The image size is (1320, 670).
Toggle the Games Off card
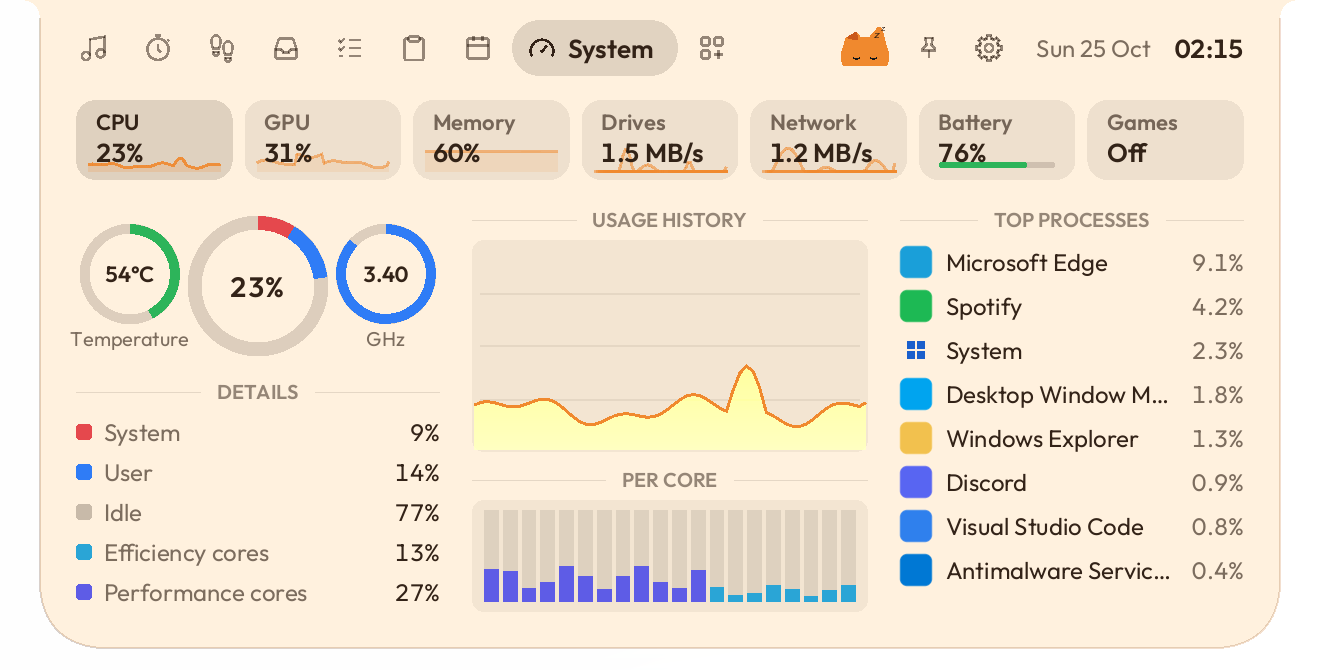[1165, 140]
